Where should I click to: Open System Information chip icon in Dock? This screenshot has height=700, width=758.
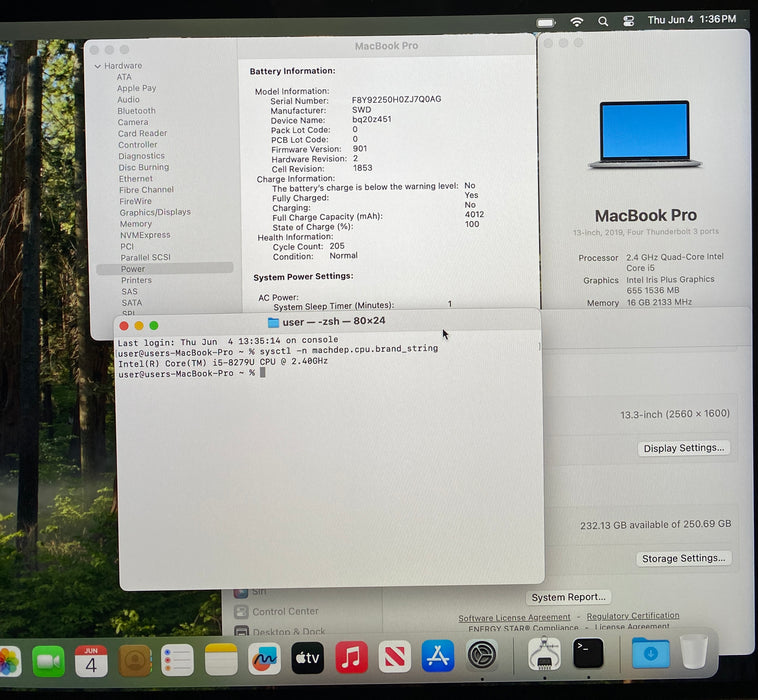coord(544,654)
